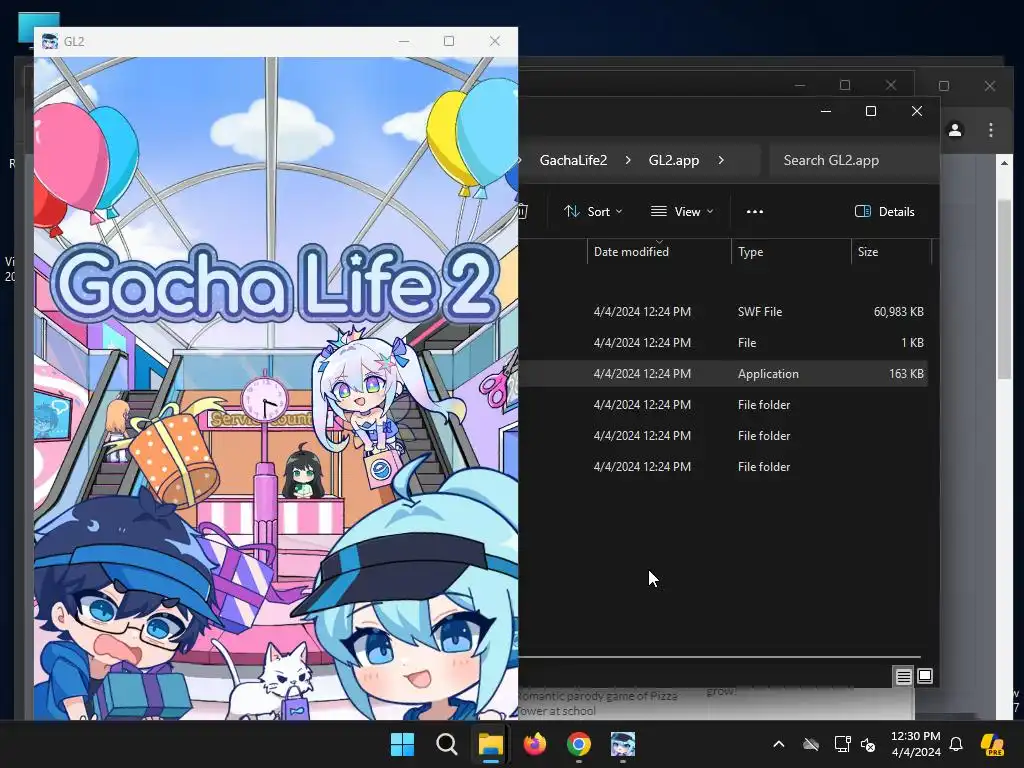Select the second File folder row
Screen dimensions: 1024x768
point(724,436)
